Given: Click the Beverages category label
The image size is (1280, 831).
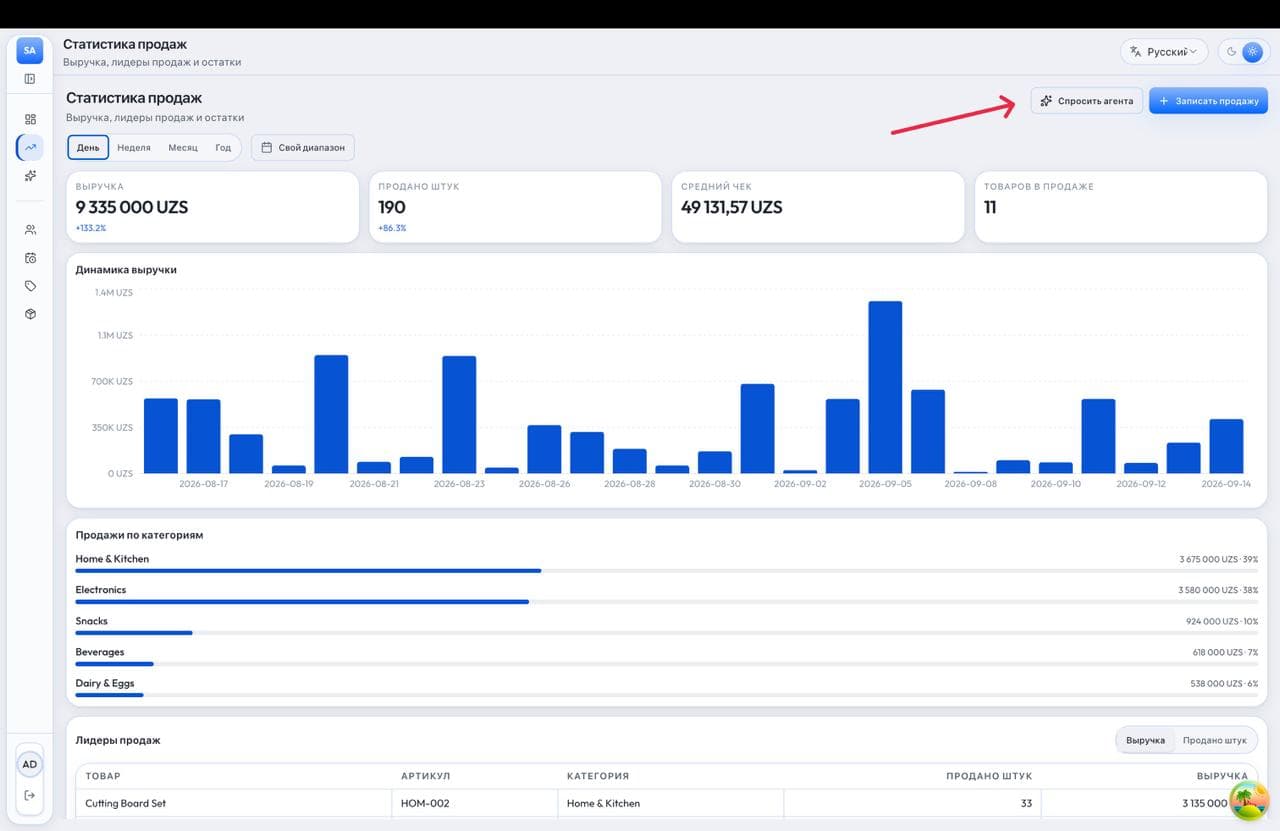Looking at the screenshot, I should point(100,652).
